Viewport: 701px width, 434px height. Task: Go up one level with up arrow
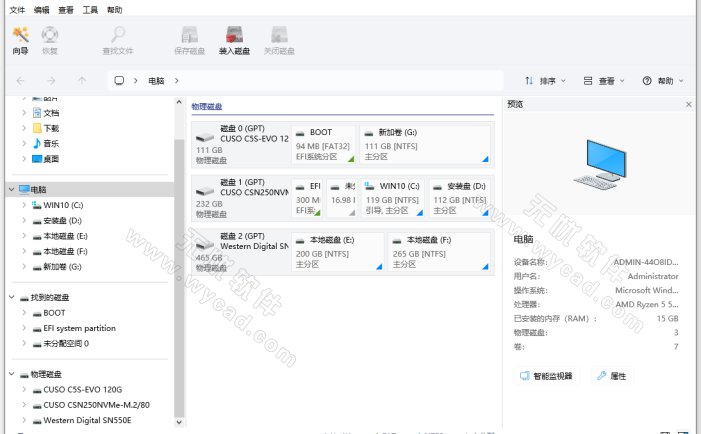(x=82, y=81)
